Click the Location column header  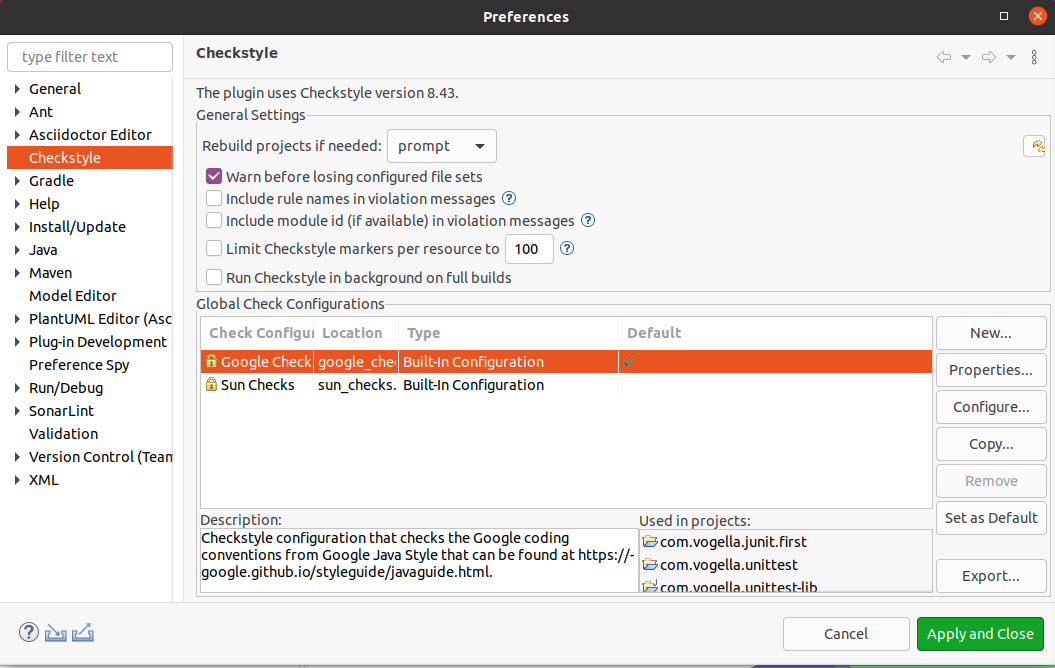tap(356, 333)
